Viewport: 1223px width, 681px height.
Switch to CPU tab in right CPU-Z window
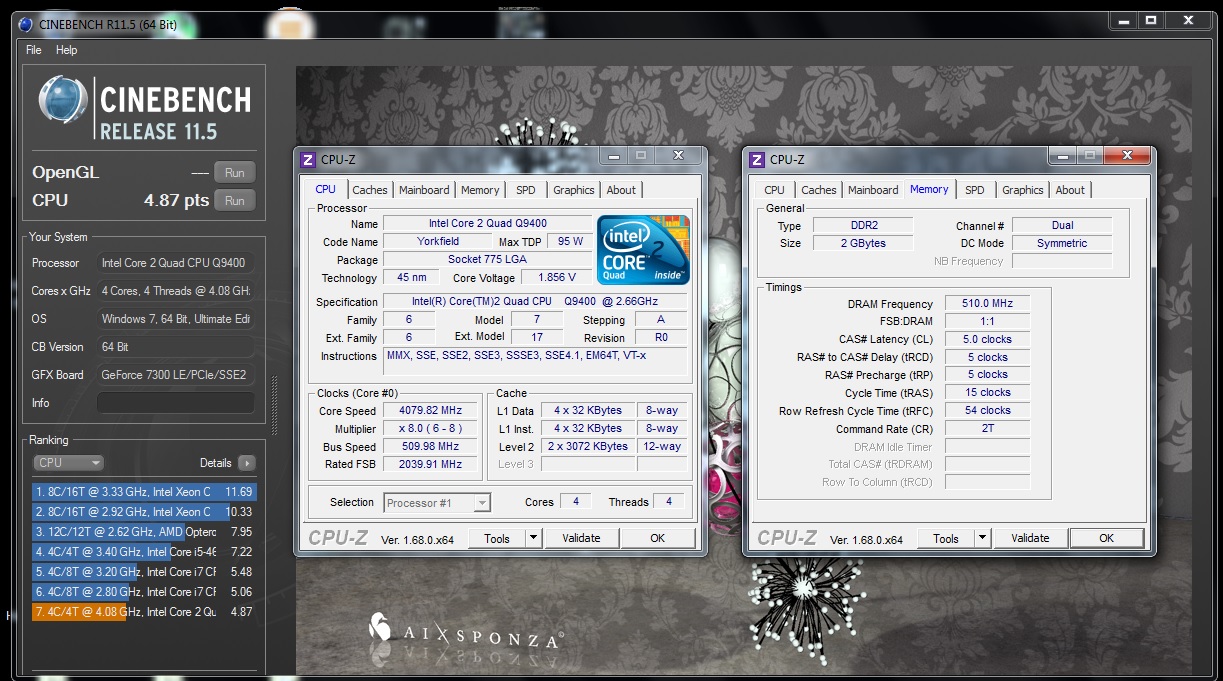pos(775,190)
